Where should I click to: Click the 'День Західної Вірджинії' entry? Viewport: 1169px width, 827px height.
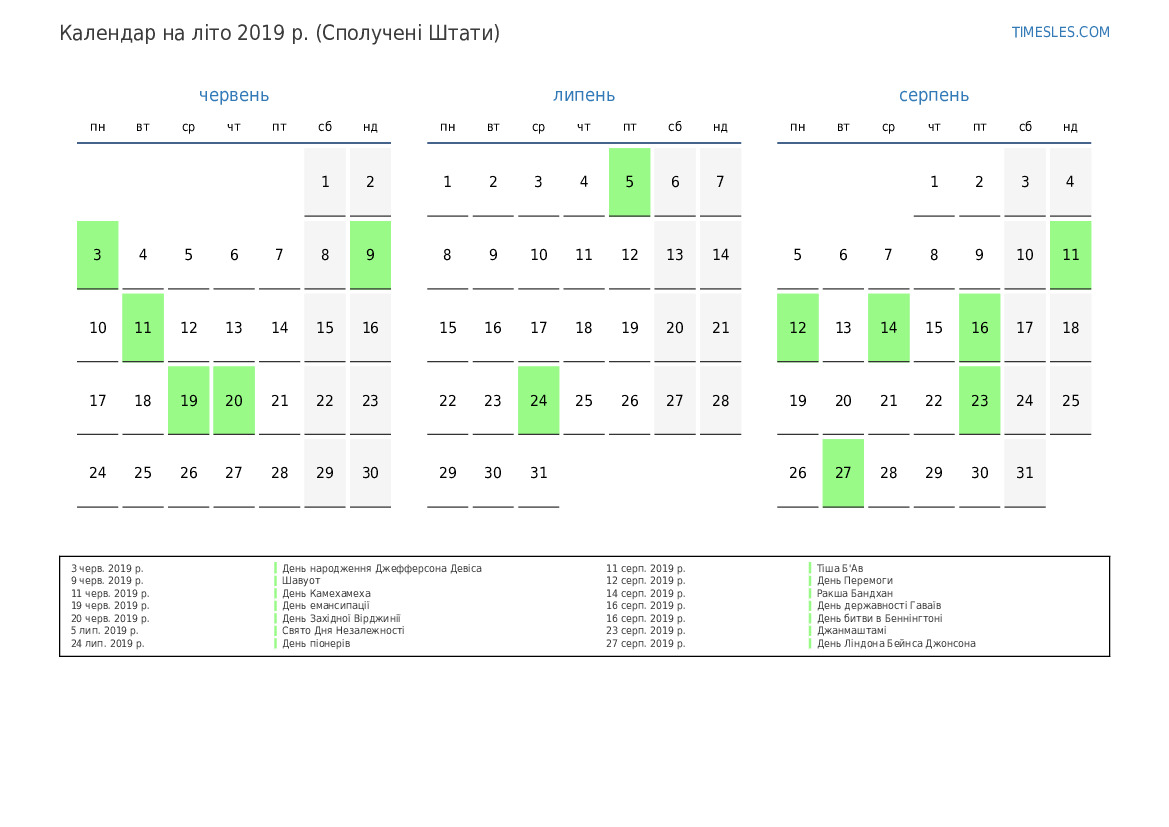point(341,618)
